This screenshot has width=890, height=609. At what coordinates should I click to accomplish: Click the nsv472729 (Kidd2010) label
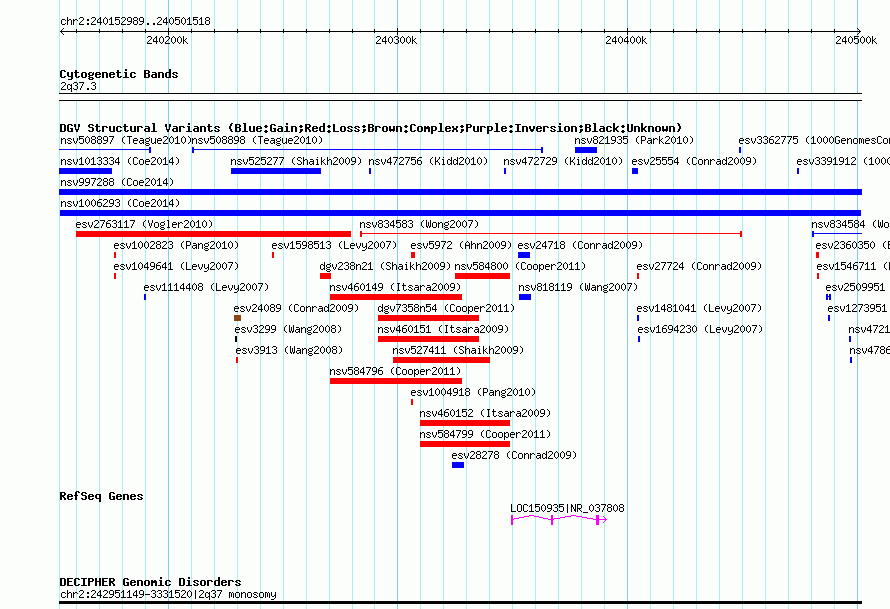(563, 161)
